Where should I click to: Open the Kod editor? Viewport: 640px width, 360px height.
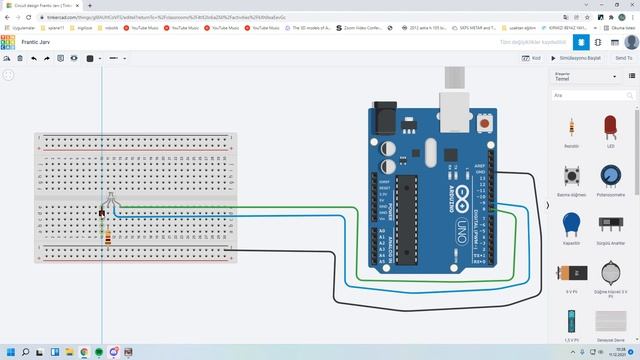(x=531, y=58)
